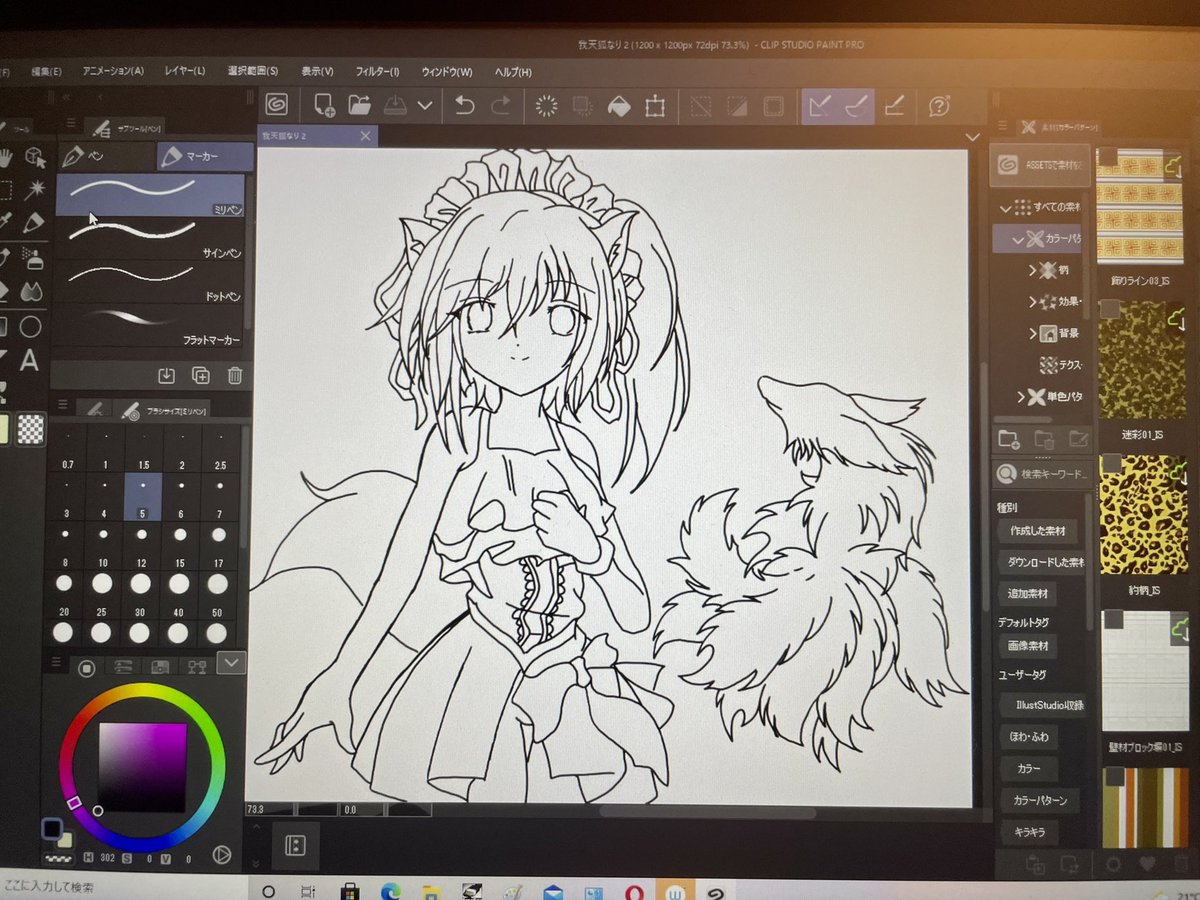Toggle Snap to Ruler in command bar
This screenshot has width=1200, height=900.
click(x=820, y=106)
